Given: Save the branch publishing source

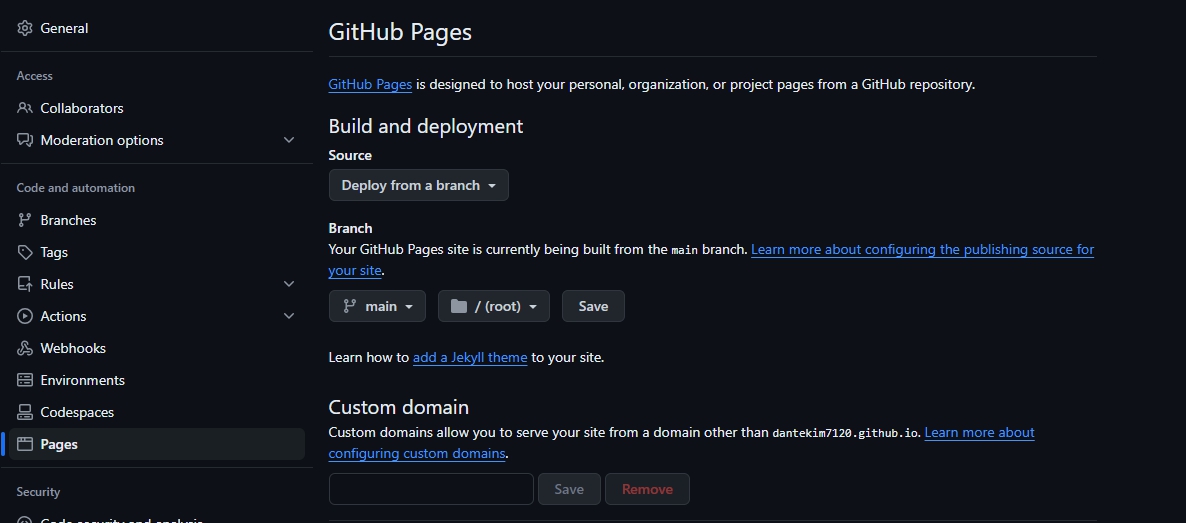Looking at the screenshot, I should (593, 306).
